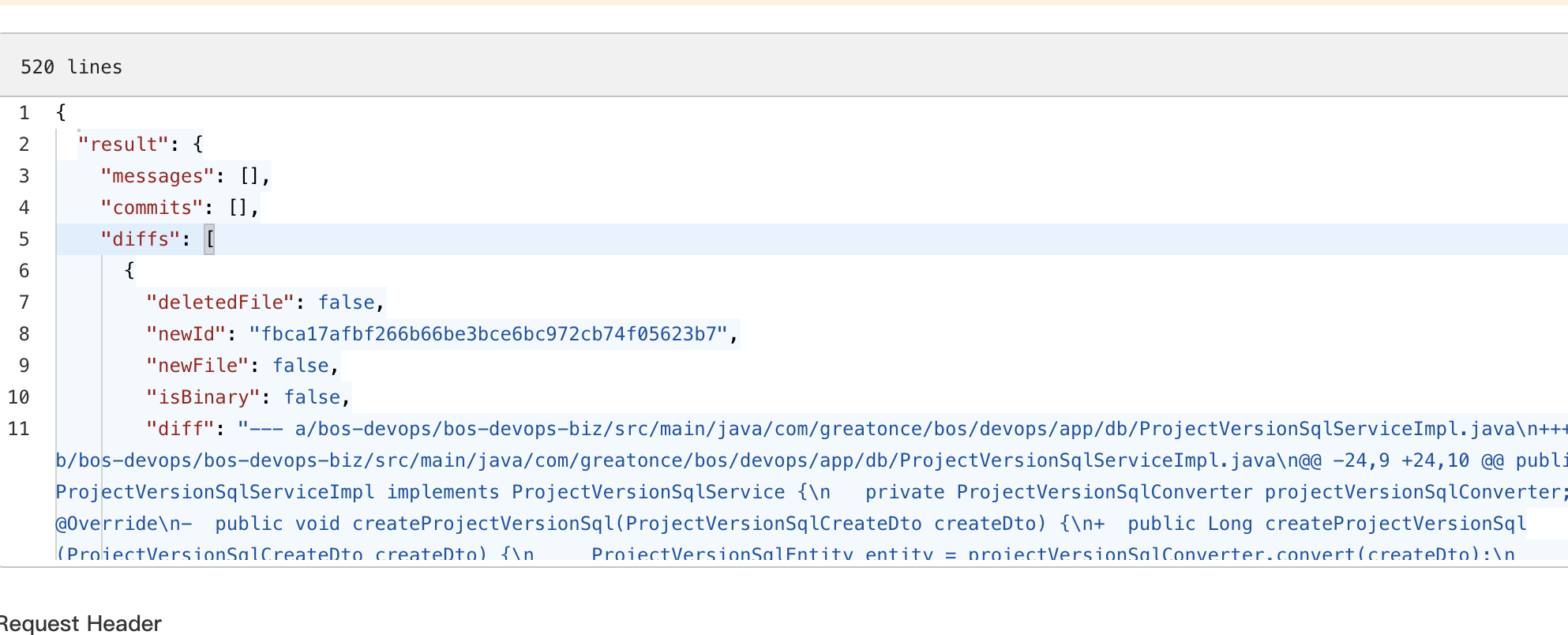Click the "diff" key on line 11

[x=181, y=429]
